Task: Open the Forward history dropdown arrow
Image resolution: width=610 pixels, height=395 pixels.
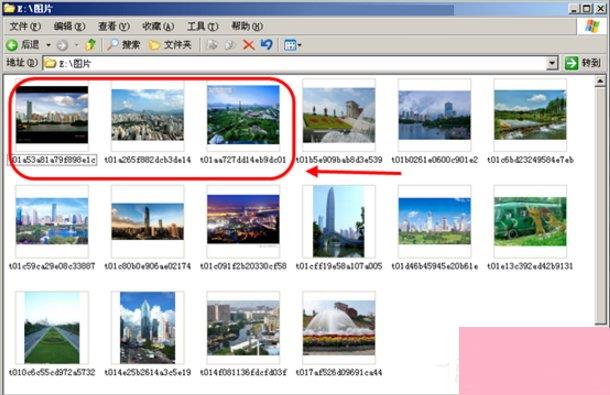Action: [x=76, y=46]
